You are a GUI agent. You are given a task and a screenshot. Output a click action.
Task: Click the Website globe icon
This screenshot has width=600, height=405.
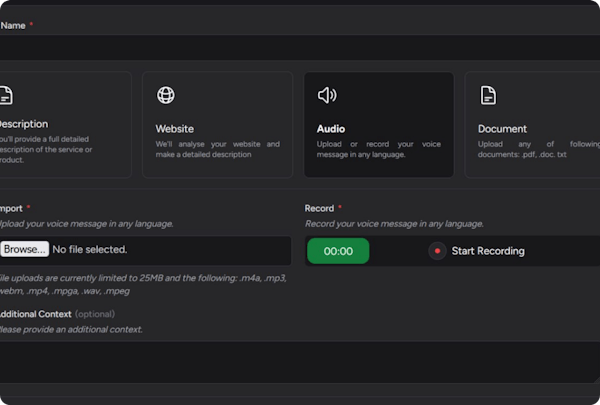click(166, 96)
